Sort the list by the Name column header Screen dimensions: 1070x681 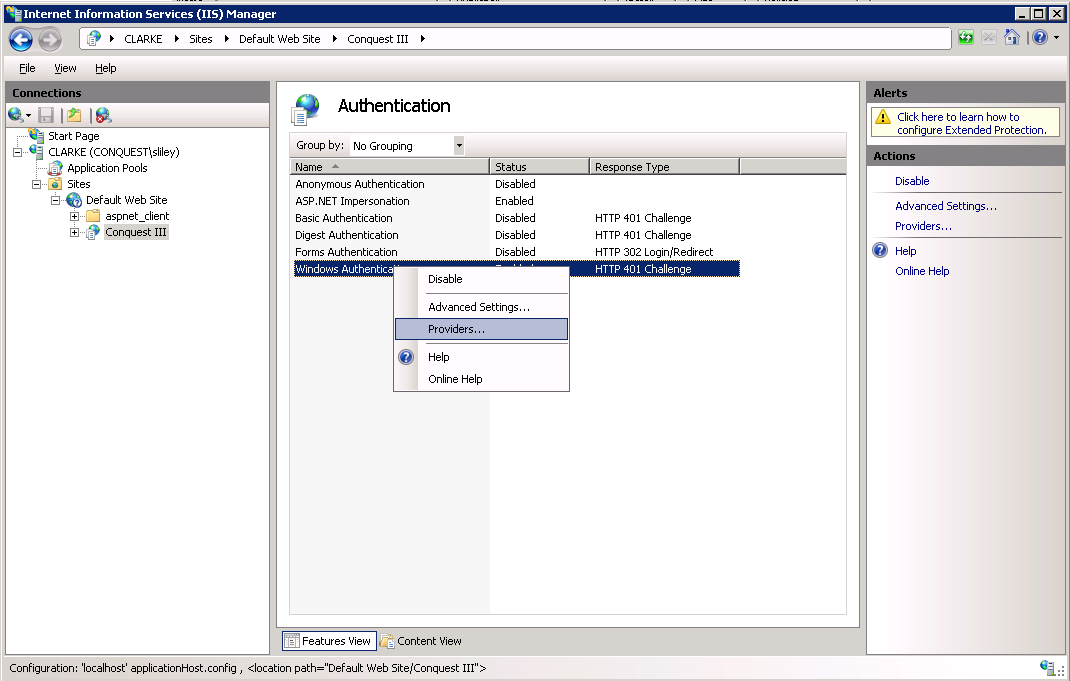point(390,166)
